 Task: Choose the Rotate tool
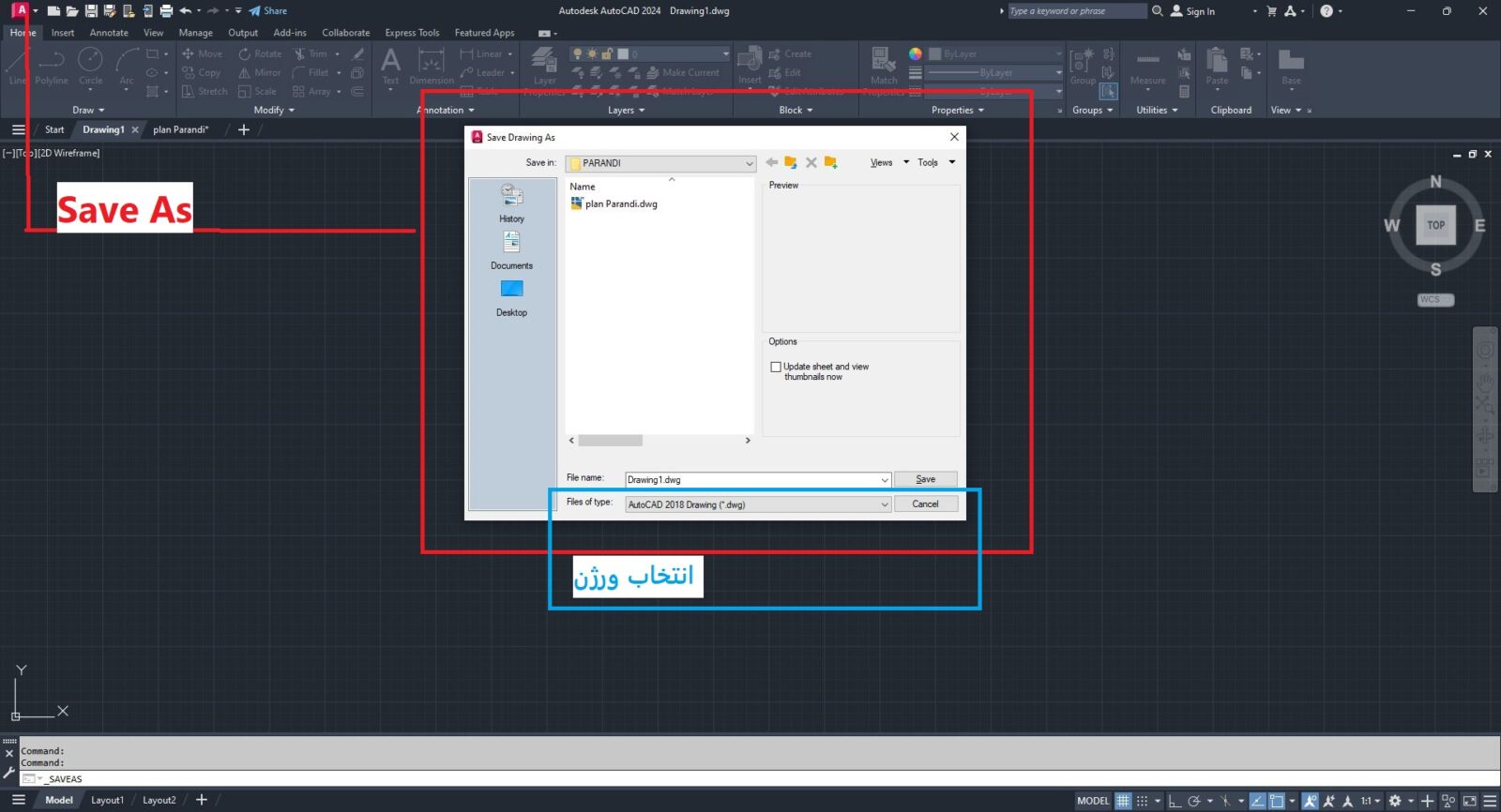[260, 53]
